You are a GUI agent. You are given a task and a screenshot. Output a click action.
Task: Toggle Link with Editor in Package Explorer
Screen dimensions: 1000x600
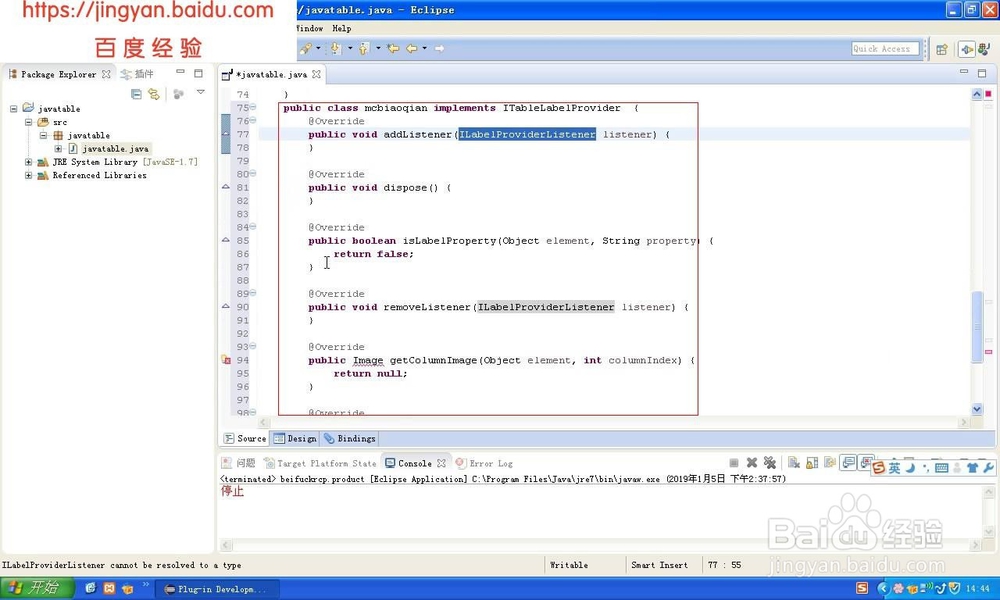point(154,94)
